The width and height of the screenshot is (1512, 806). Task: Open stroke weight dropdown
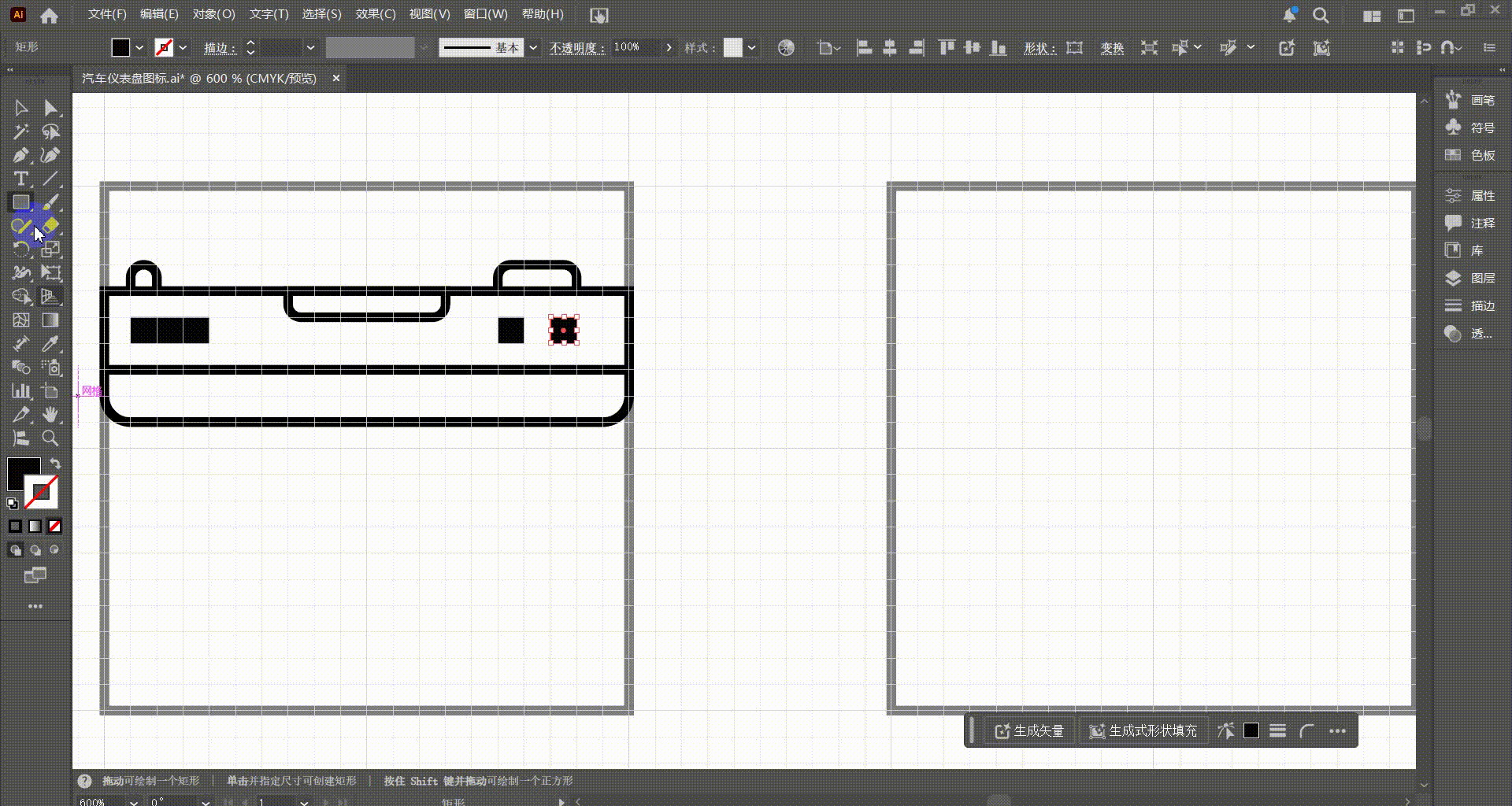point(311,48)
